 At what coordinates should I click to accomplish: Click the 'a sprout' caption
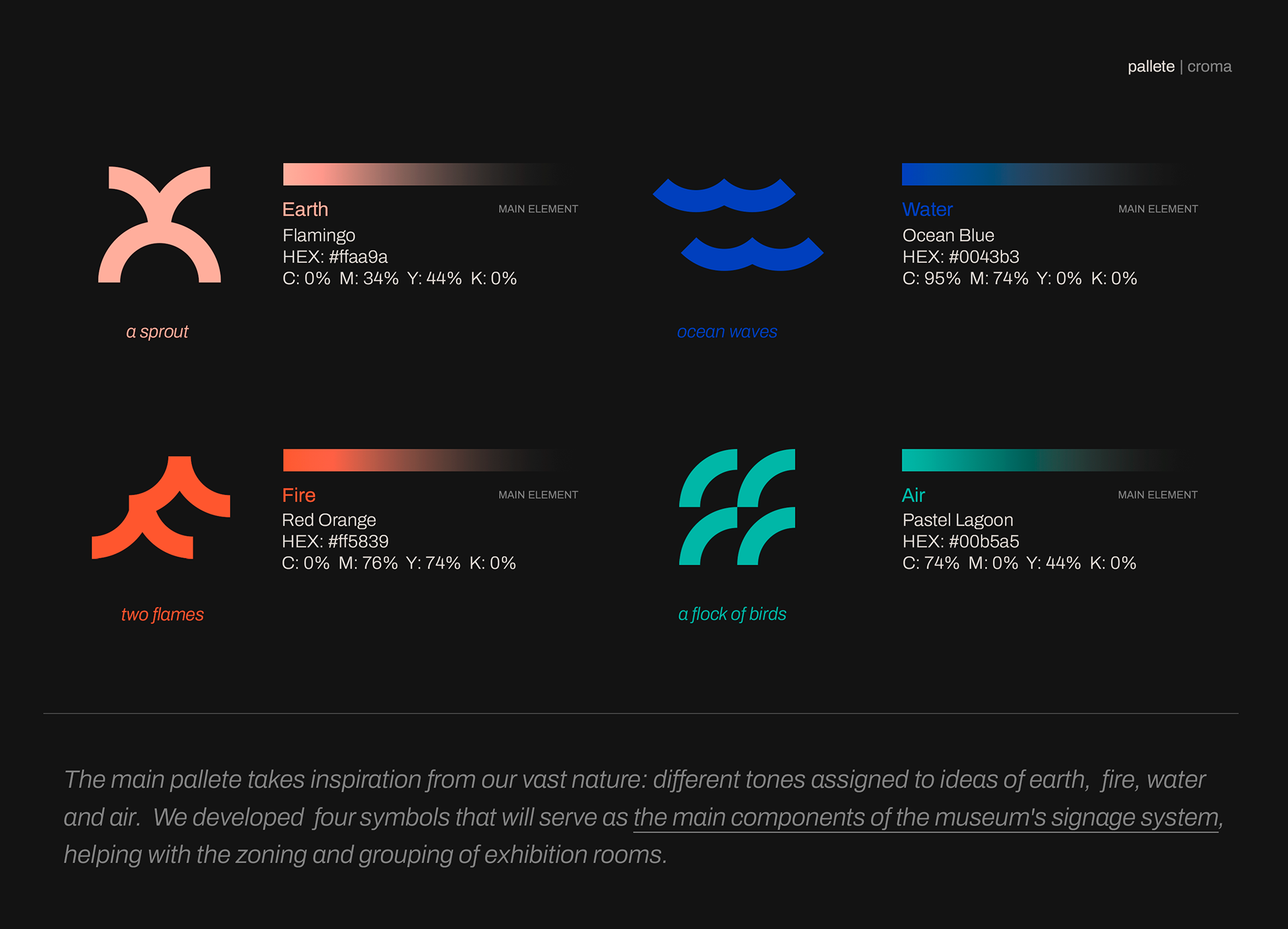pos(157,331)
